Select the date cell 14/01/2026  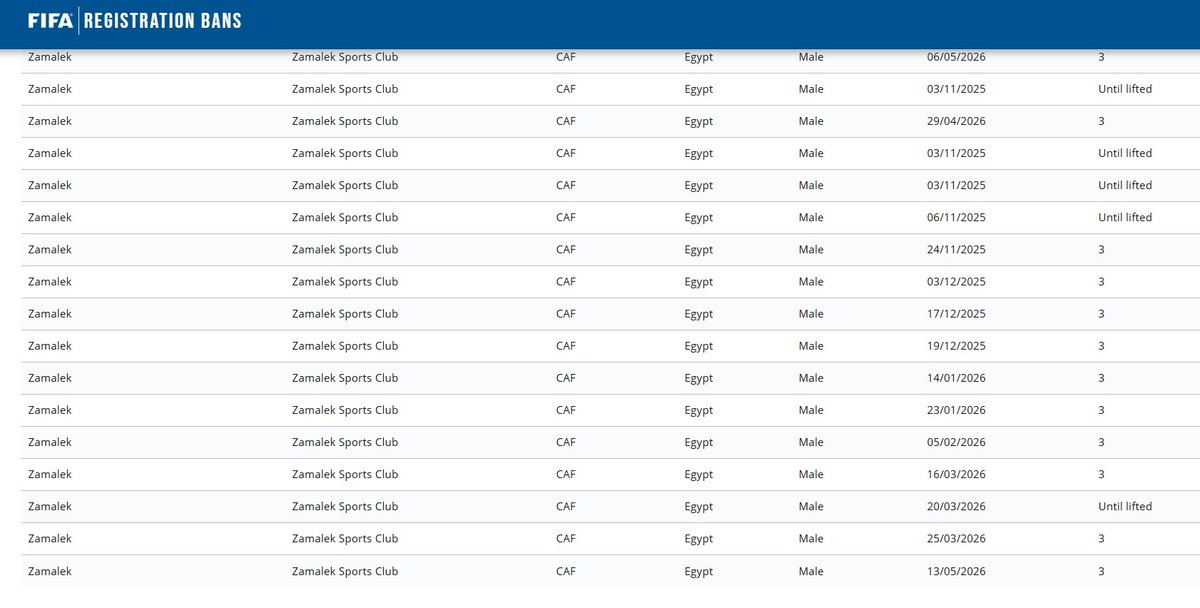click(956, 377)
